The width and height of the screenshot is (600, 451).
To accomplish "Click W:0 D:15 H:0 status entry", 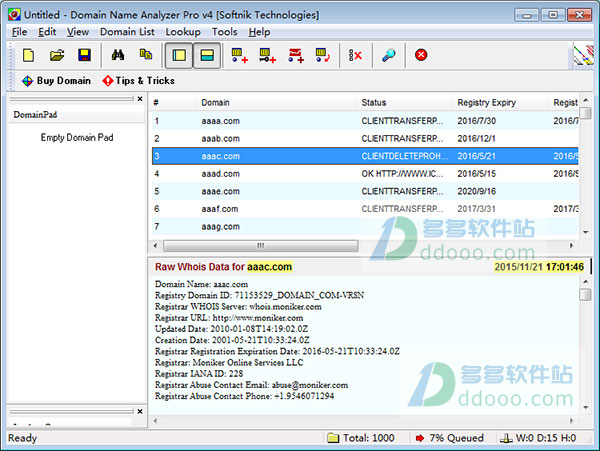I will [538, 438].
